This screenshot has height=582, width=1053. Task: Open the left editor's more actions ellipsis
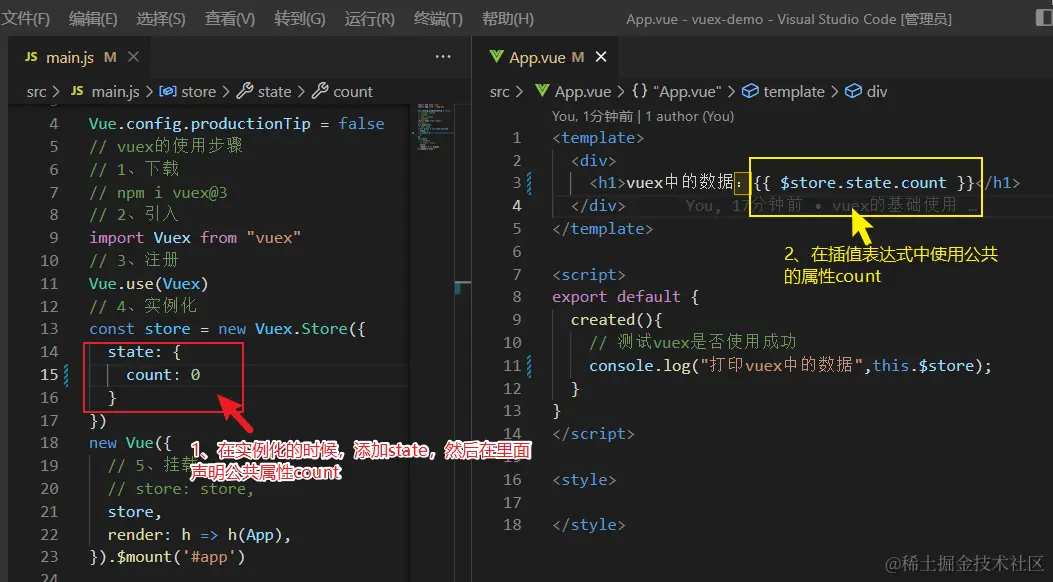(443, 57)
